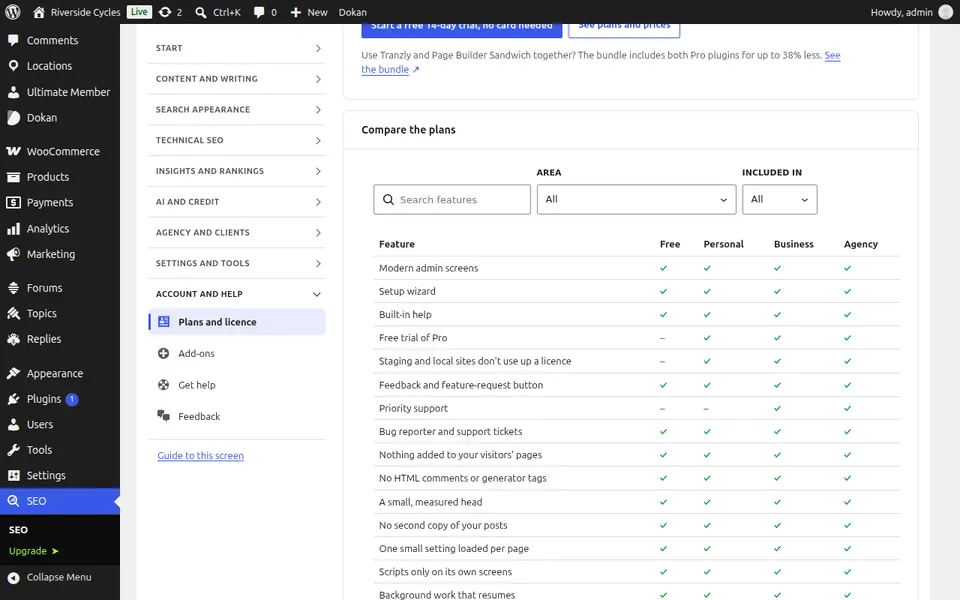960x600 pixels.
Task: Click the Payments icon
Action: point(13,202)
